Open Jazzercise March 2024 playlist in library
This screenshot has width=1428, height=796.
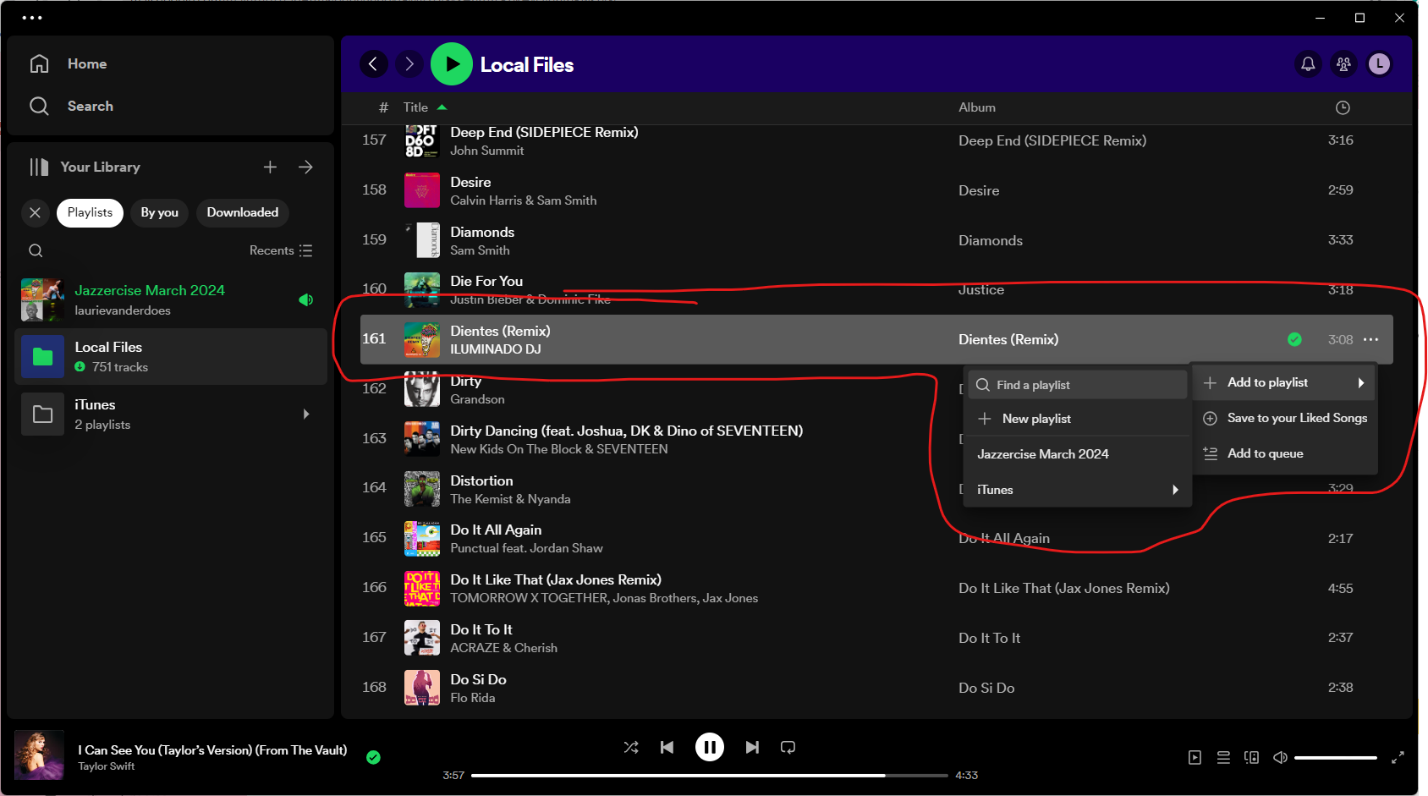(x=171, y=300)
